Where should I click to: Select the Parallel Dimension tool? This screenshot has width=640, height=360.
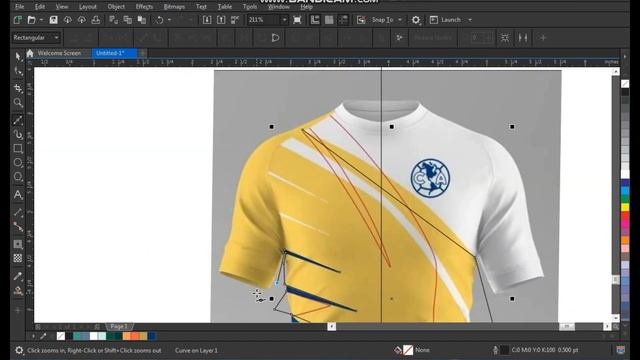pyautogui.click(x=18, y=212)
